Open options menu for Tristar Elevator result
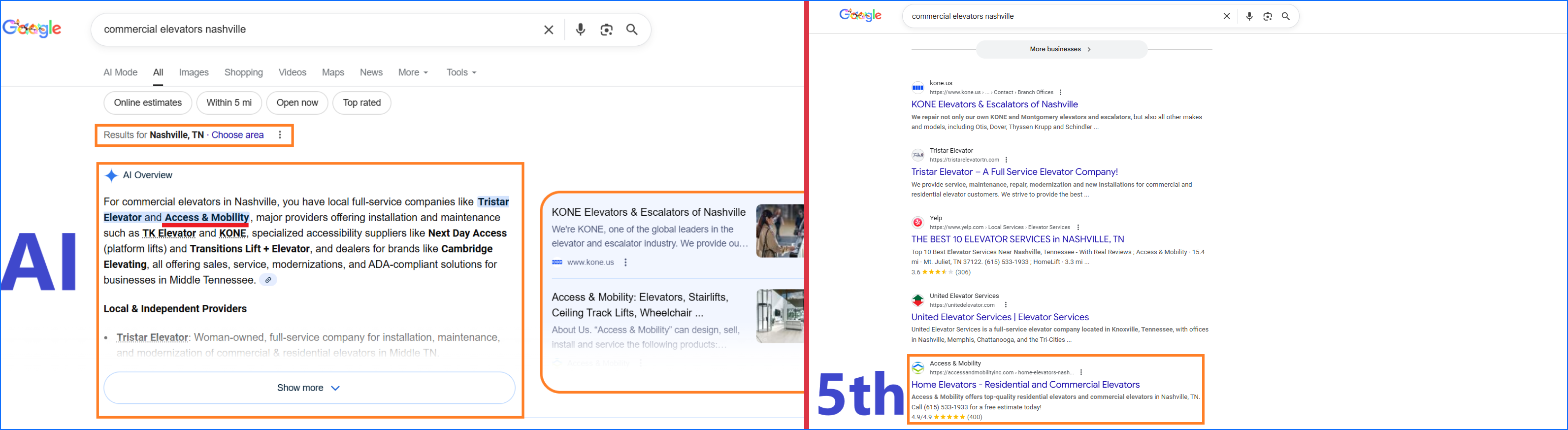1568x430 pixels. [x=1006, y=160]
